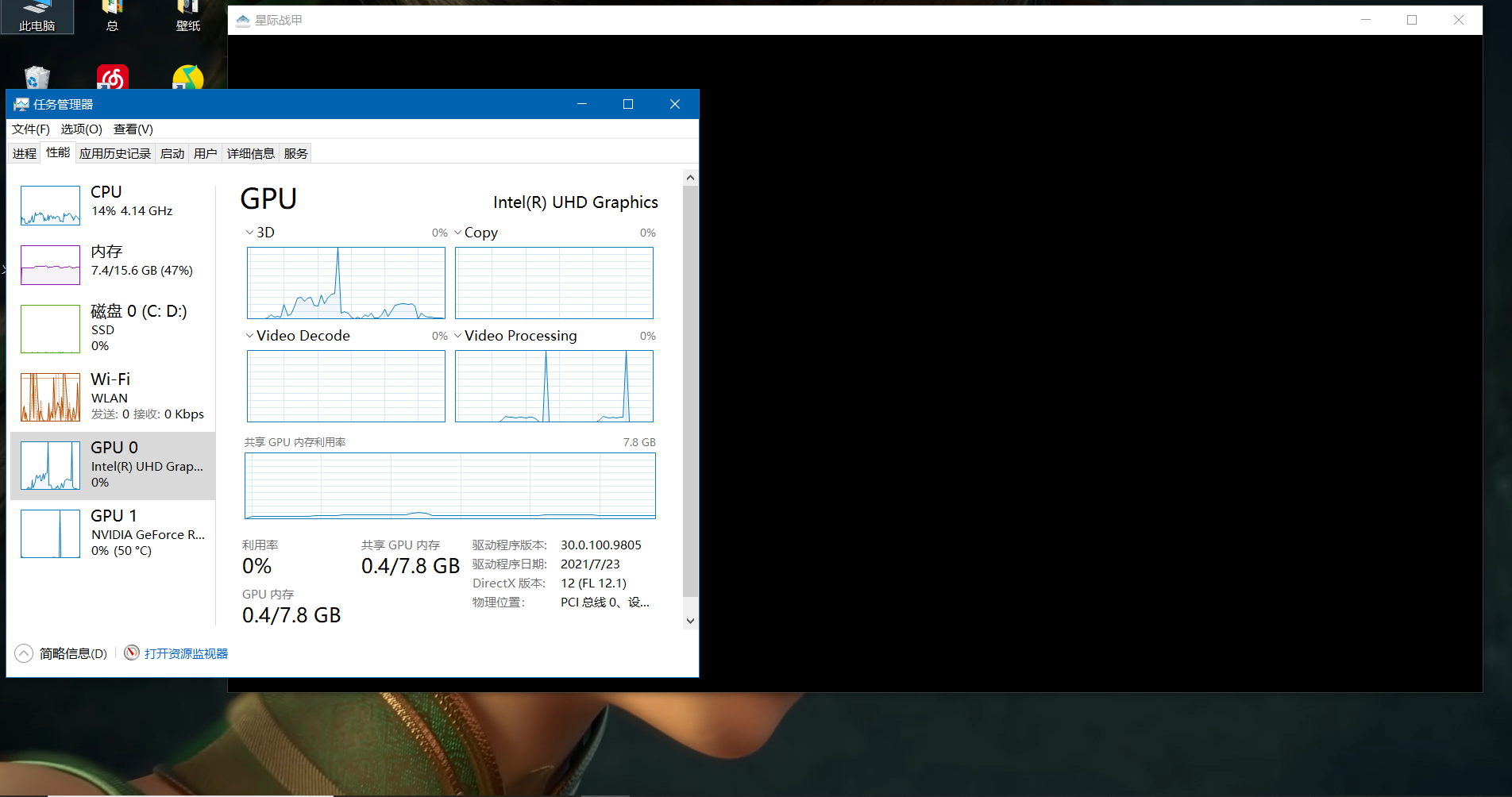Collapse the Video Decode chart dropdown

(249, 335)
